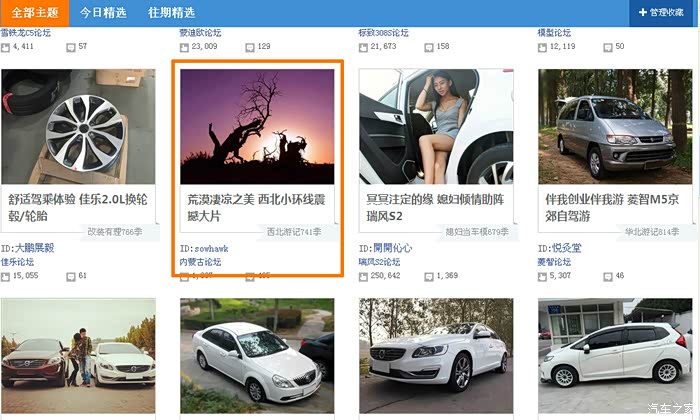700x420 pixels.
Task: Click the views icon beside 4,411
Action: click(x=5, y=47)
